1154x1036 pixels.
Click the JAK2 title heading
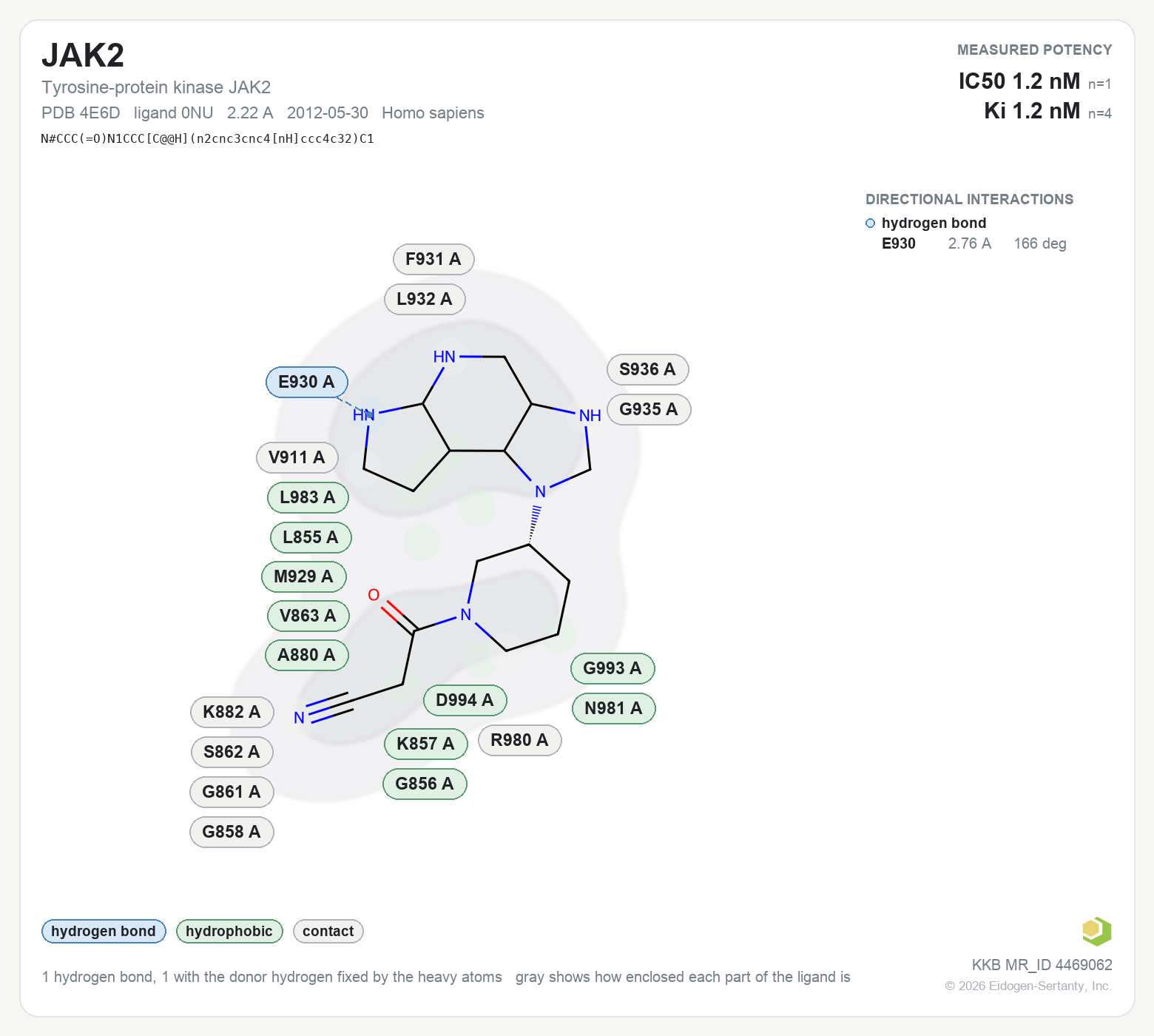point(83,55)
